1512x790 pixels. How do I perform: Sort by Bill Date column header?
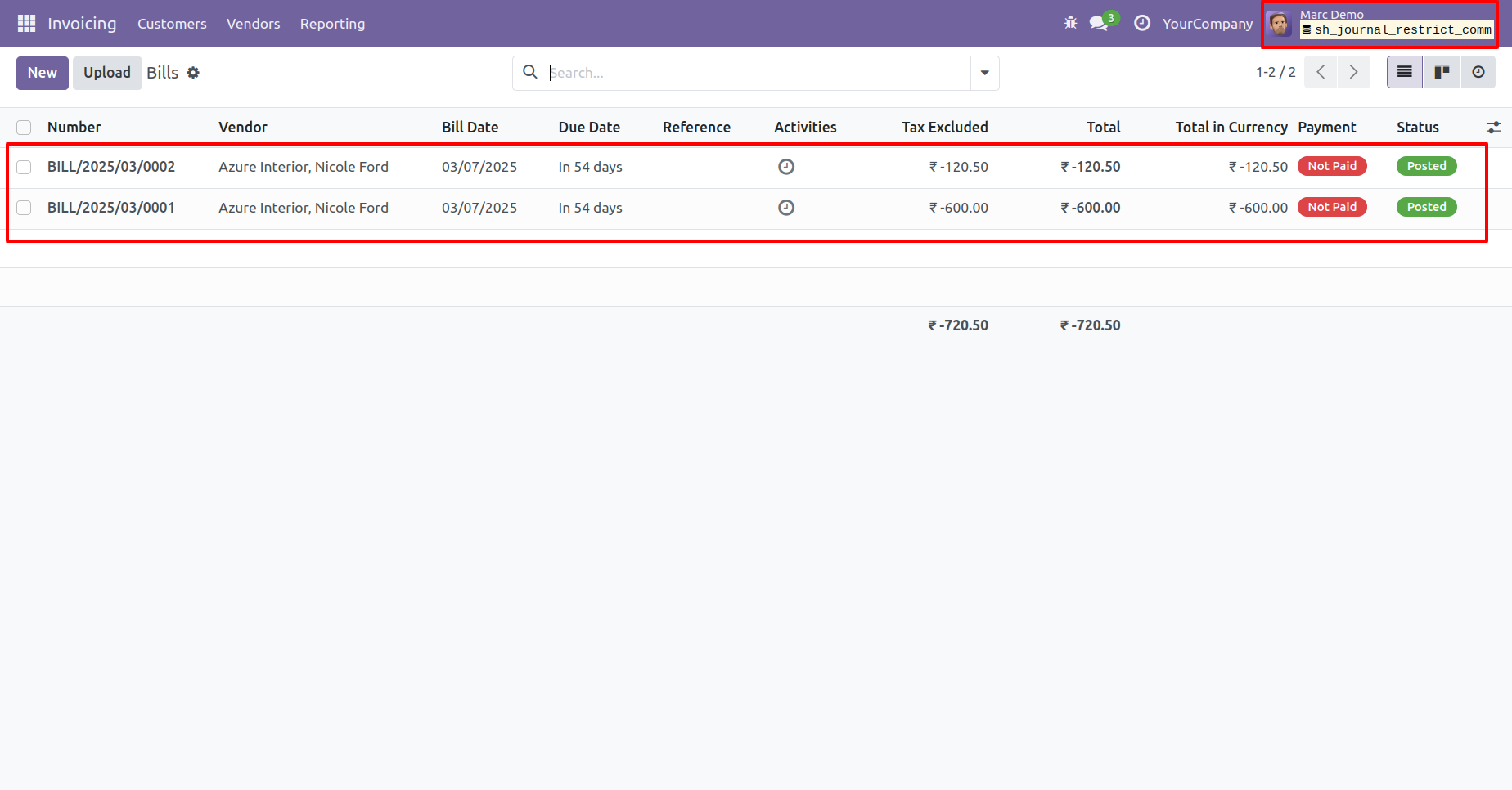pos(470,128)
